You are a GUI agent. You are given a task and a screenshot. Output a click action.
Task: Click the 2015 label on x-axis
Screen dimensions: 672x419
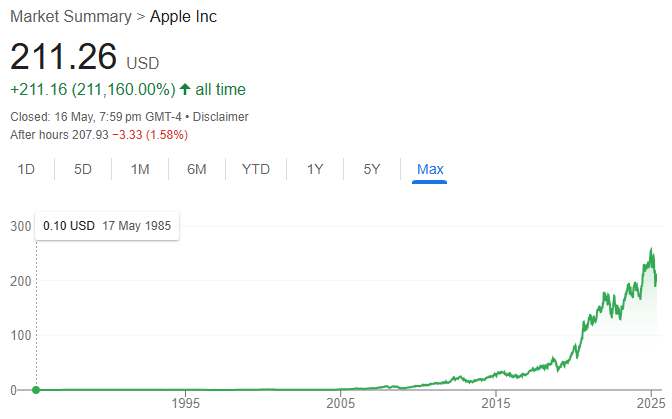tap(496, 403)
